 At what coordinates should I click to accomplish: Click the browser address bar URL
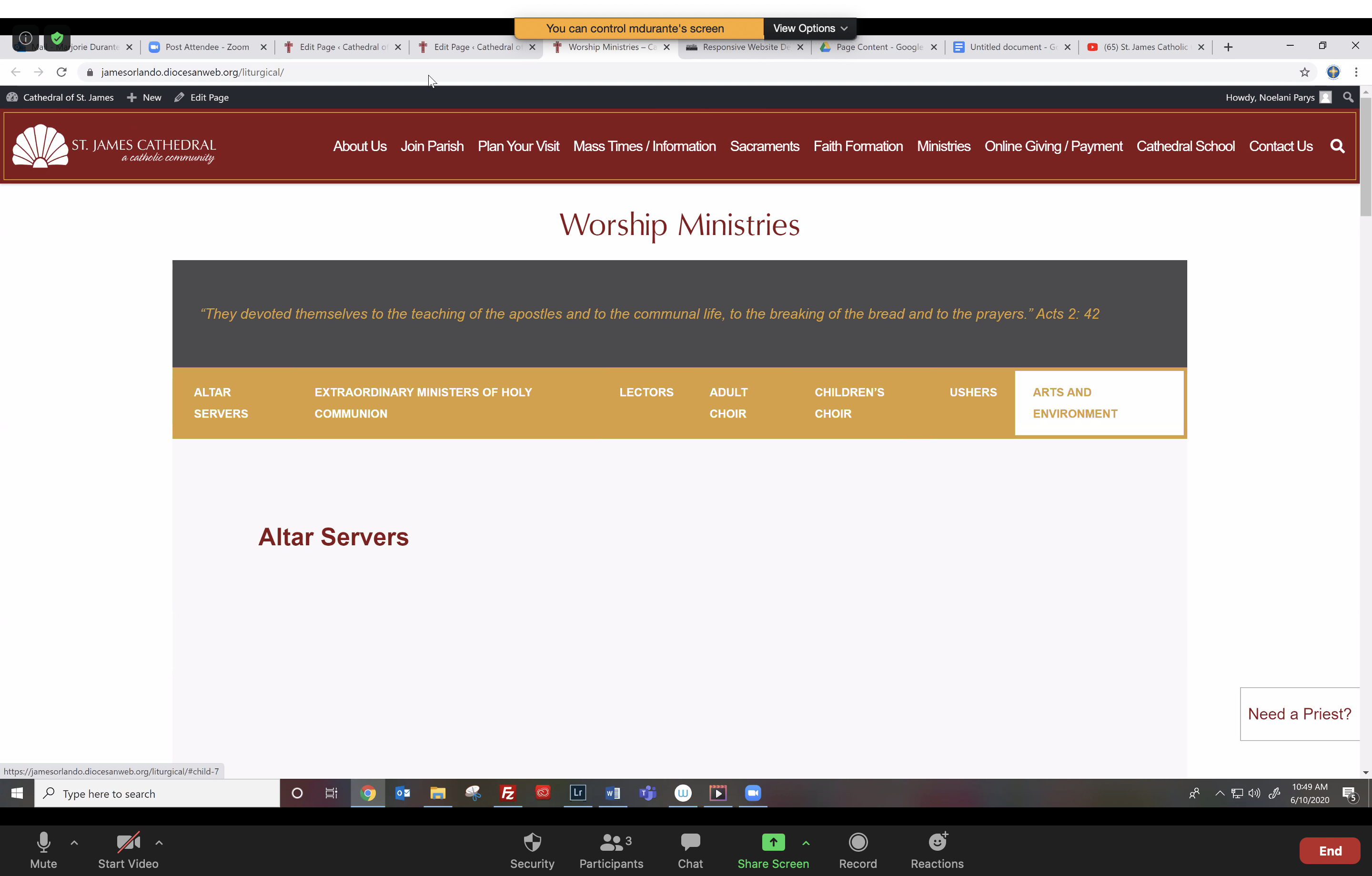pyautogui.click(x=192, y=72)
